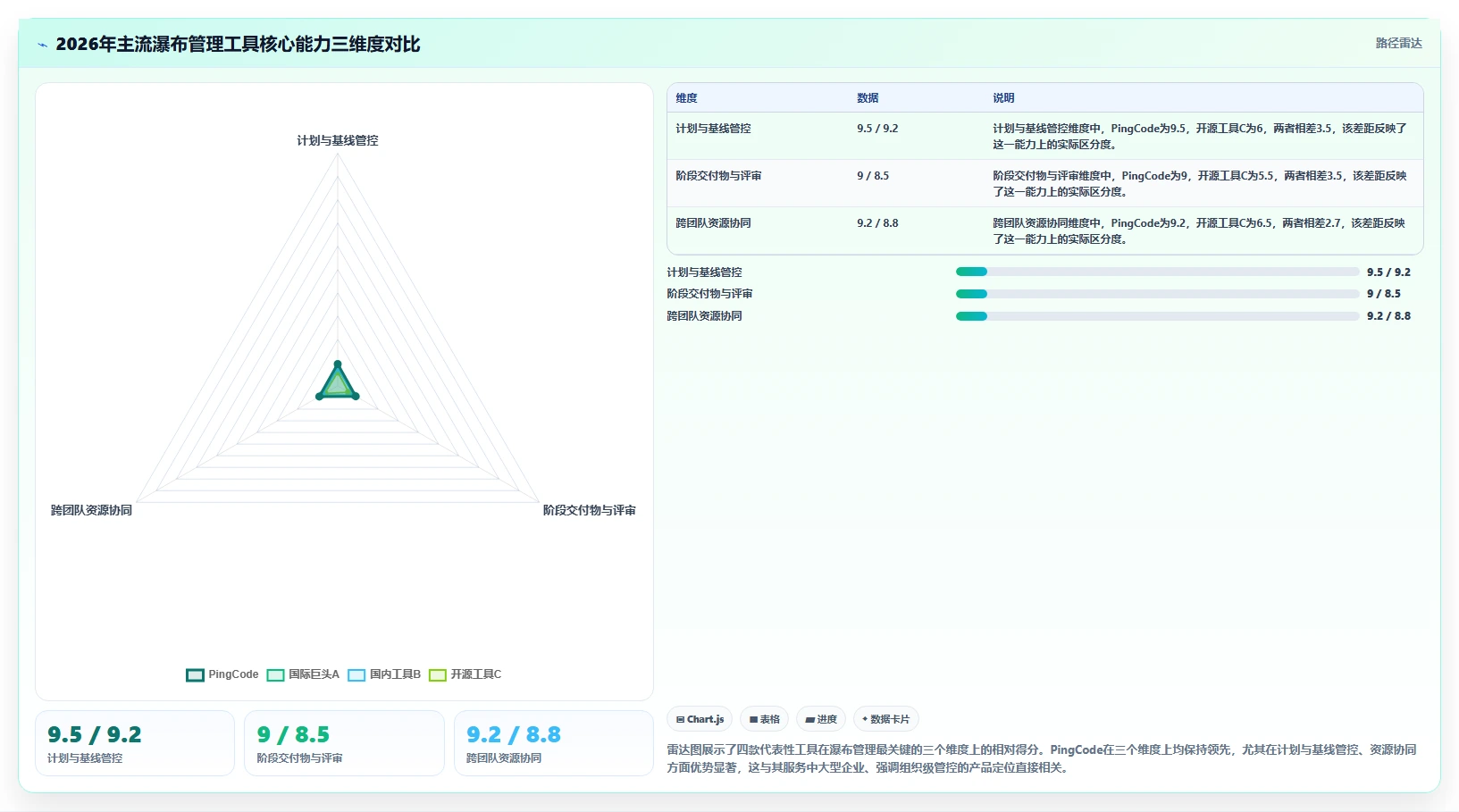The height and width of the screenshot is (812, 1459).
Task: Click table value 9.5 / 9.2
Action: 877,129
